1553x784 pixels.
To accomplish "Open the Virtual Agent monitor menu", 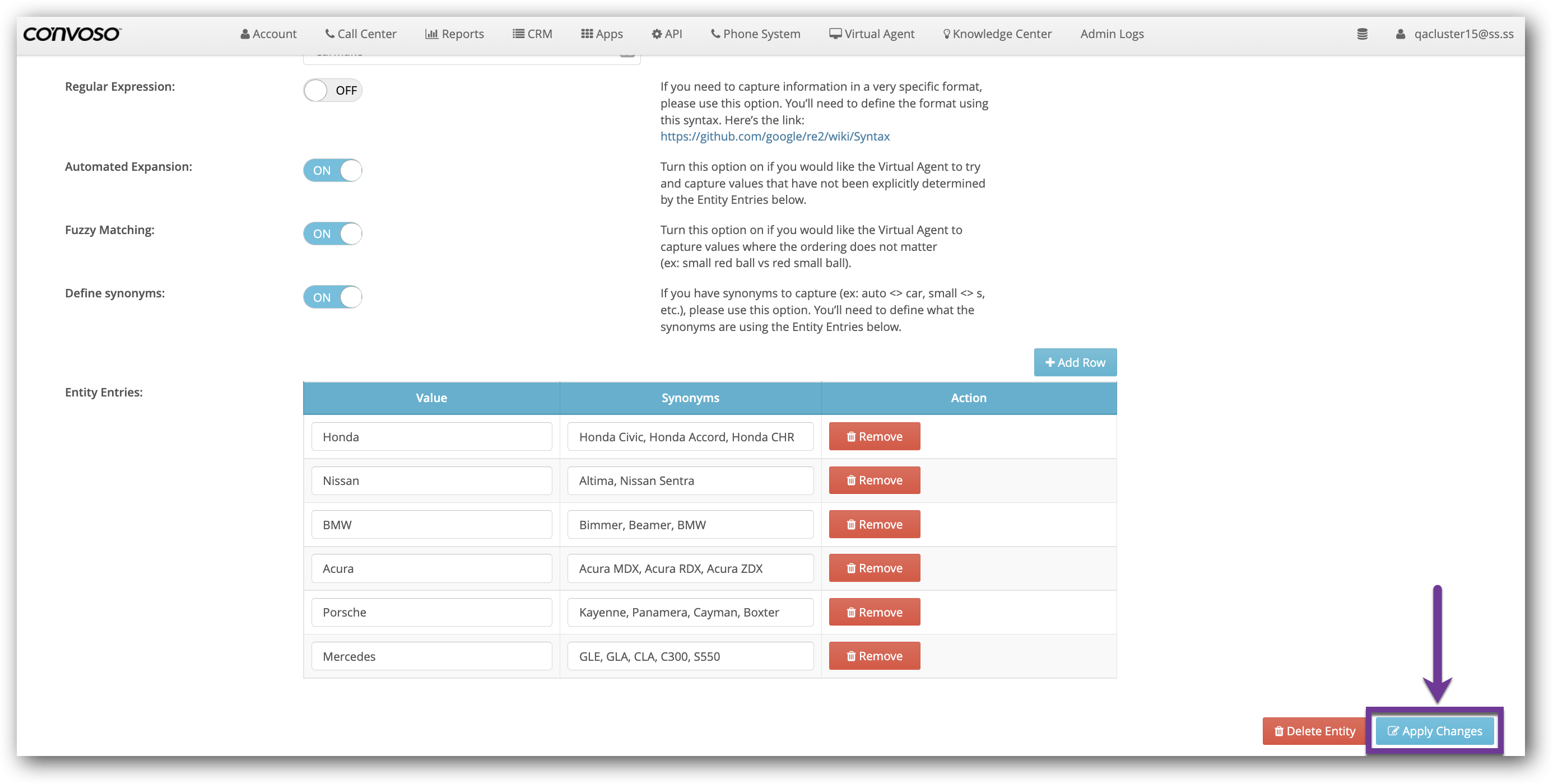I will (x=871, y=34).
